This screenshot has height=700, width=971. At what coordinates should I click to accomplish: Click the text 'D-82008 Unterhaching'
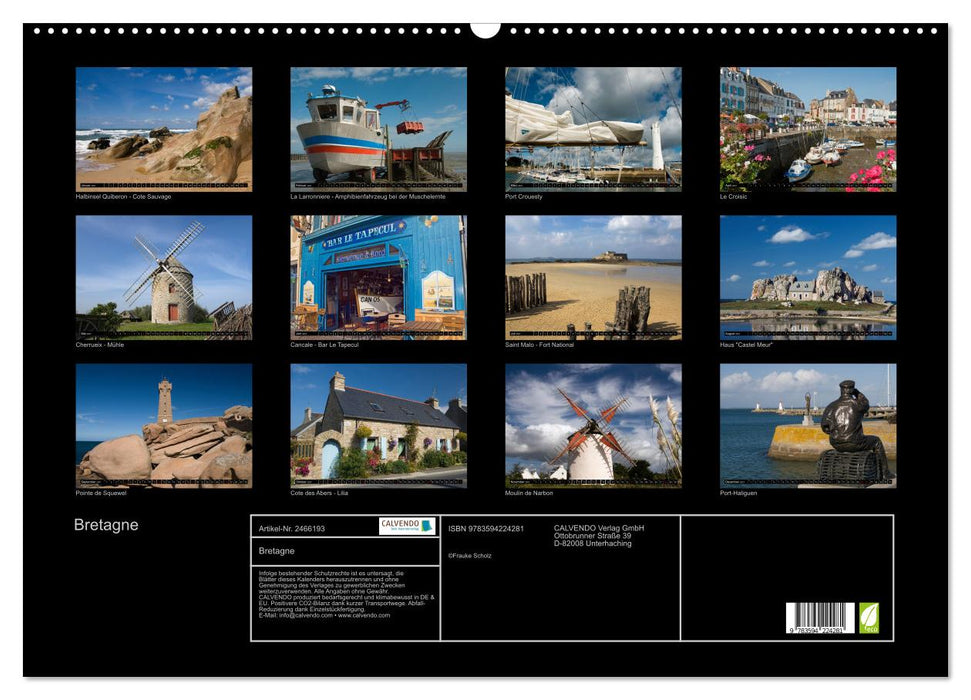[x=593, y=543]
